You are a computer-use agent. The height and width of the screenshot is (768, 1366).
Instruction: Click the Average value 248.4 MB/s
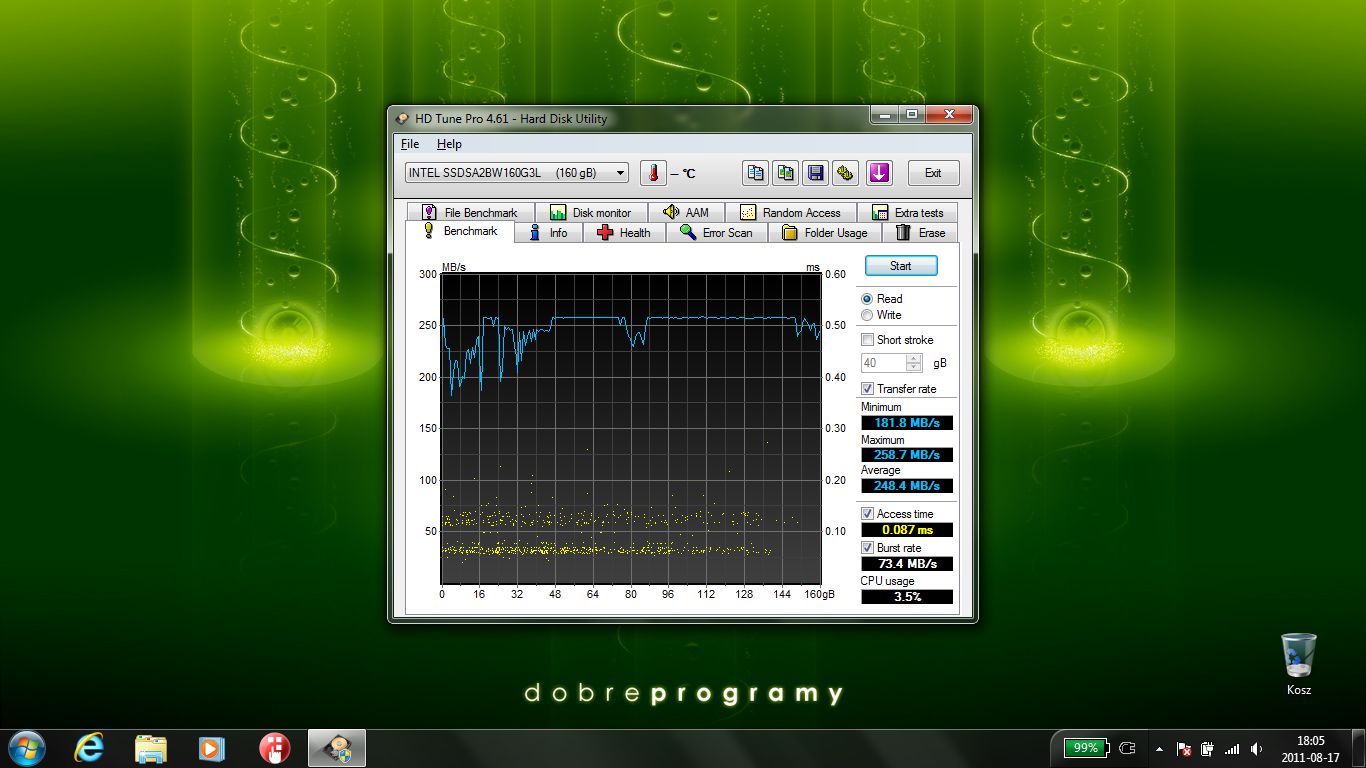click(907, 486)
